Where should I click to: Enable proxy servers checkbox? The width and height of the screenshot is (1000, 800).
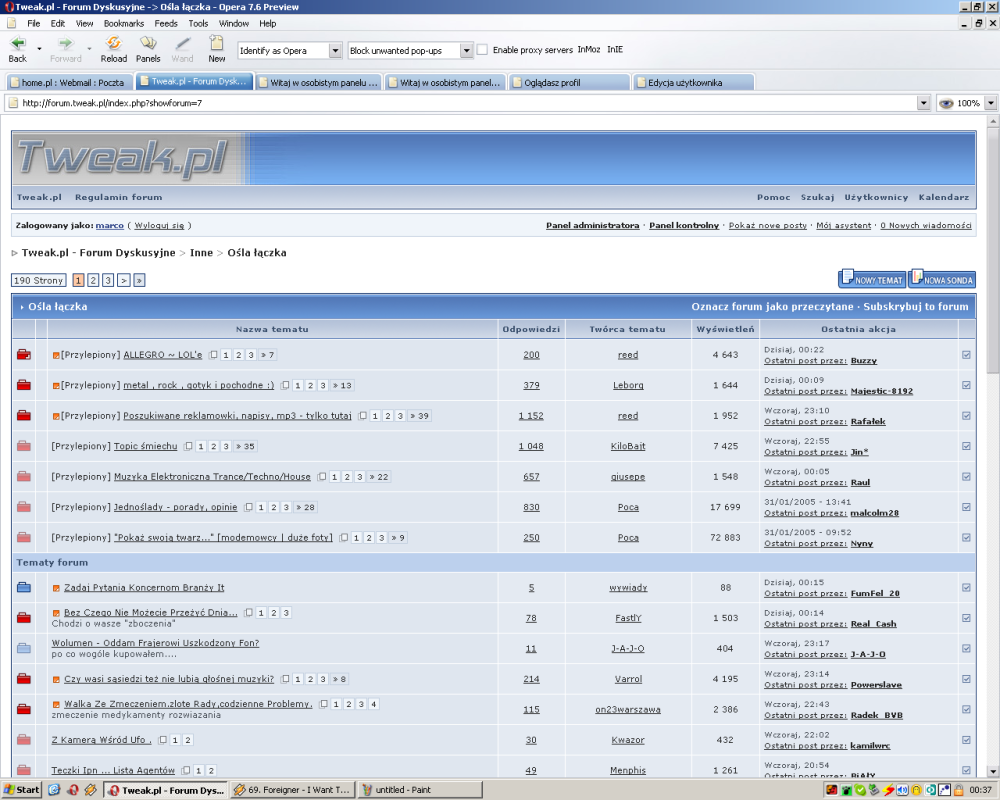tap(483, 50)
